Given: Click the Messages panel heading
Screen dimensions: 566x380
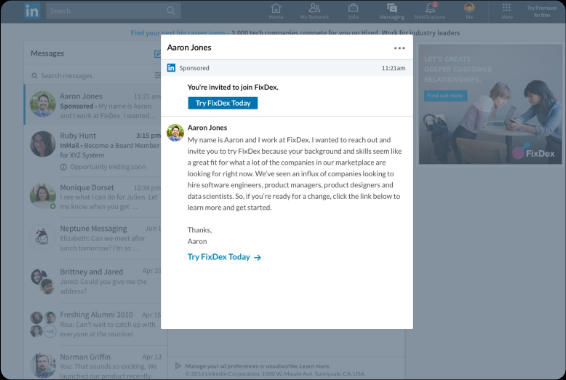Looking at the screenshot, I should pos(47,53).
